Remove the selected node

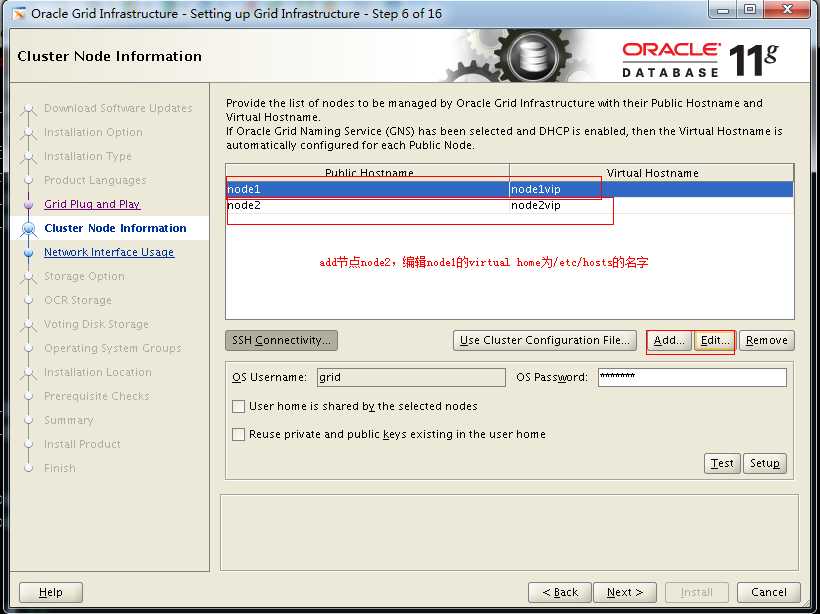(767, 340)
